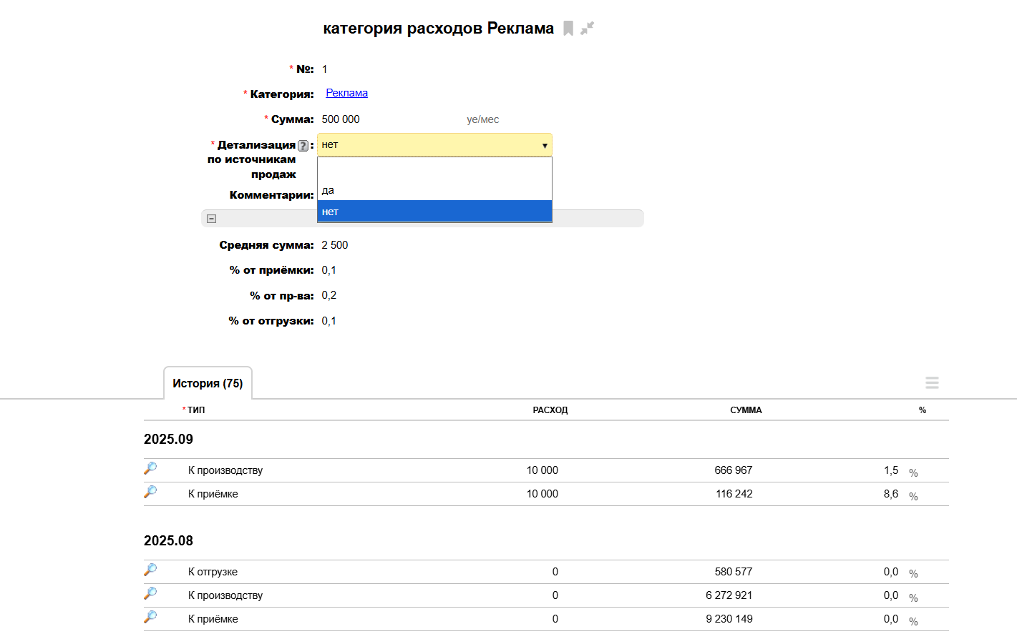
Task: Click the collapse arrows icon beside the title
Action: [588, 29]
